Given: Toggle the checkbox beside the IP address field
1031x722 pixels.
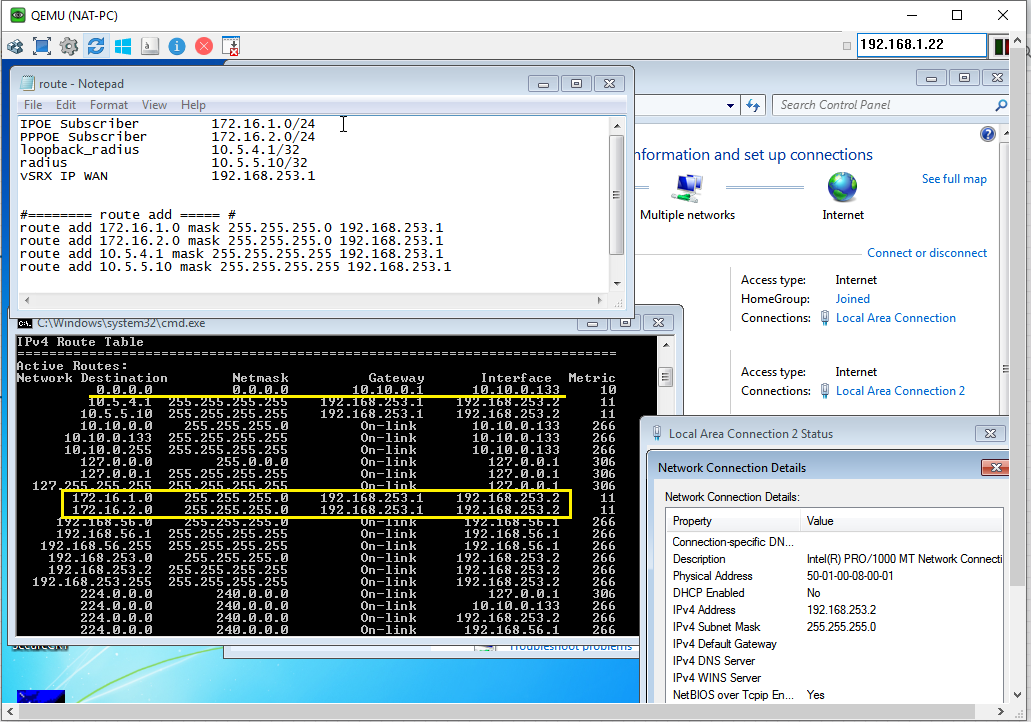Looking at the screenshot, I should click(x=847, y=45).
